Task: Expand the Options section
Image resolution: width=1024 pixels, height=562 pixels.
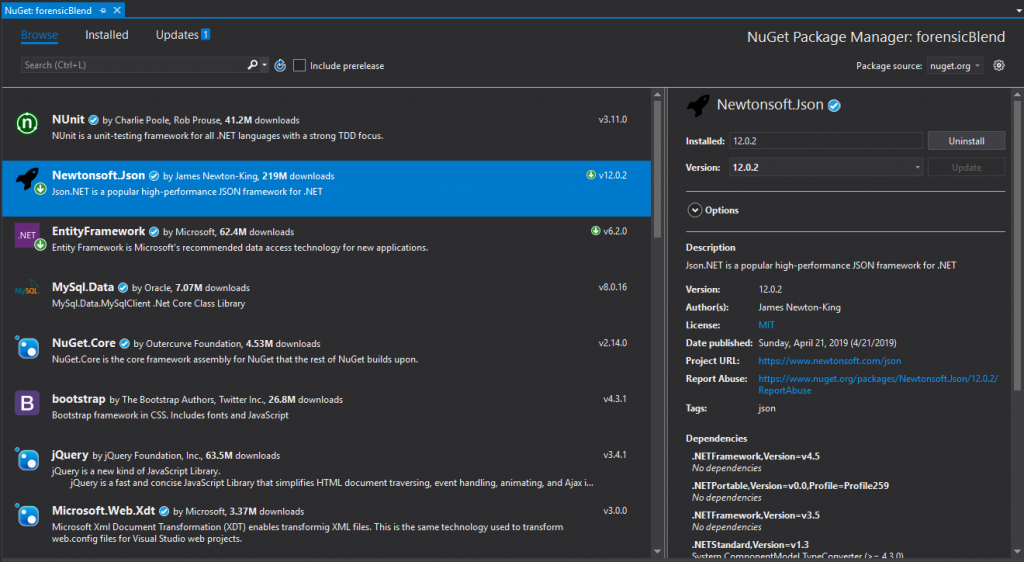Action: tap(695, 210)
